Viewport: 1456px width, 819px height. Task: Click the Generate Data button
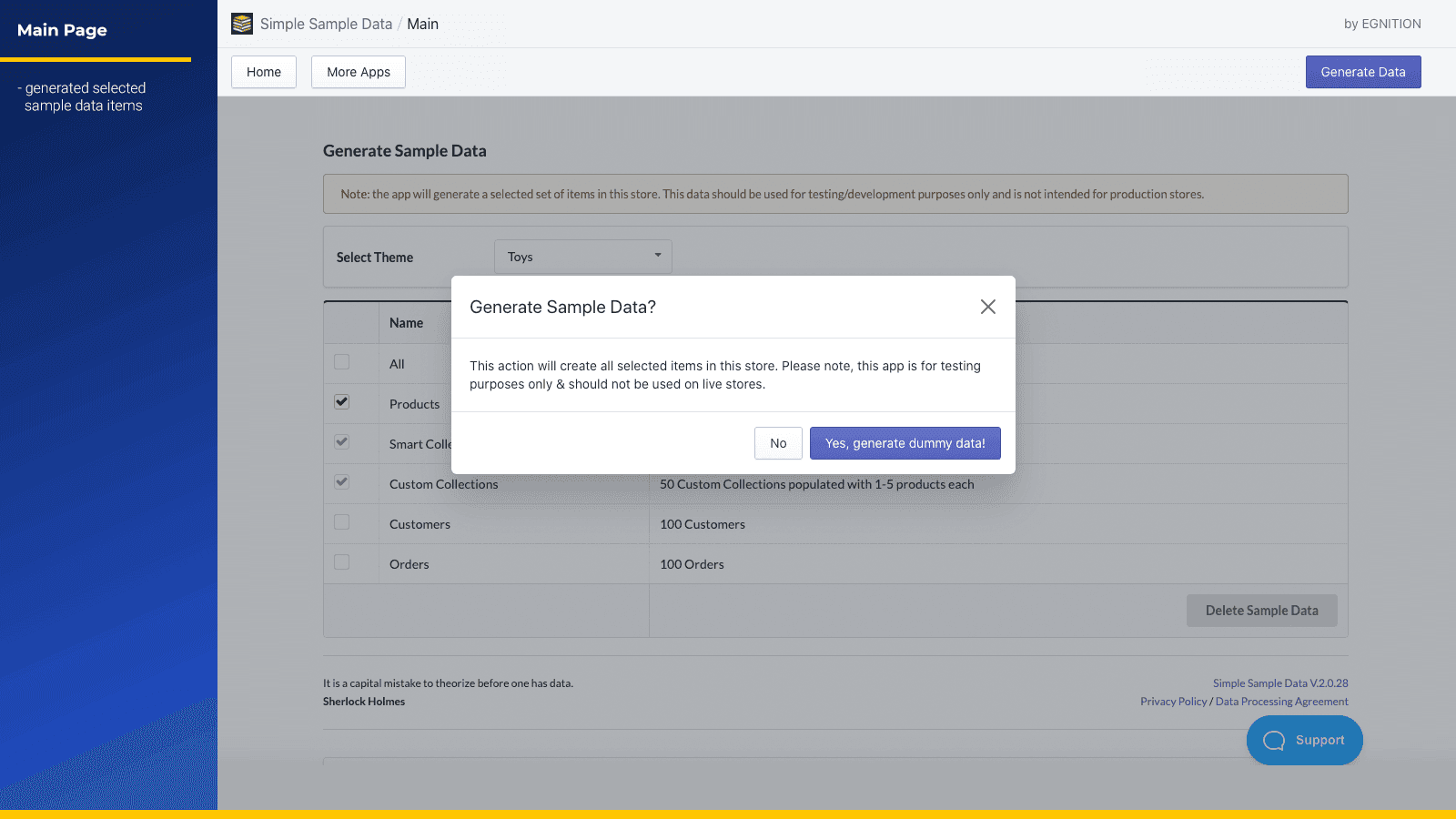coord(1362,71)
